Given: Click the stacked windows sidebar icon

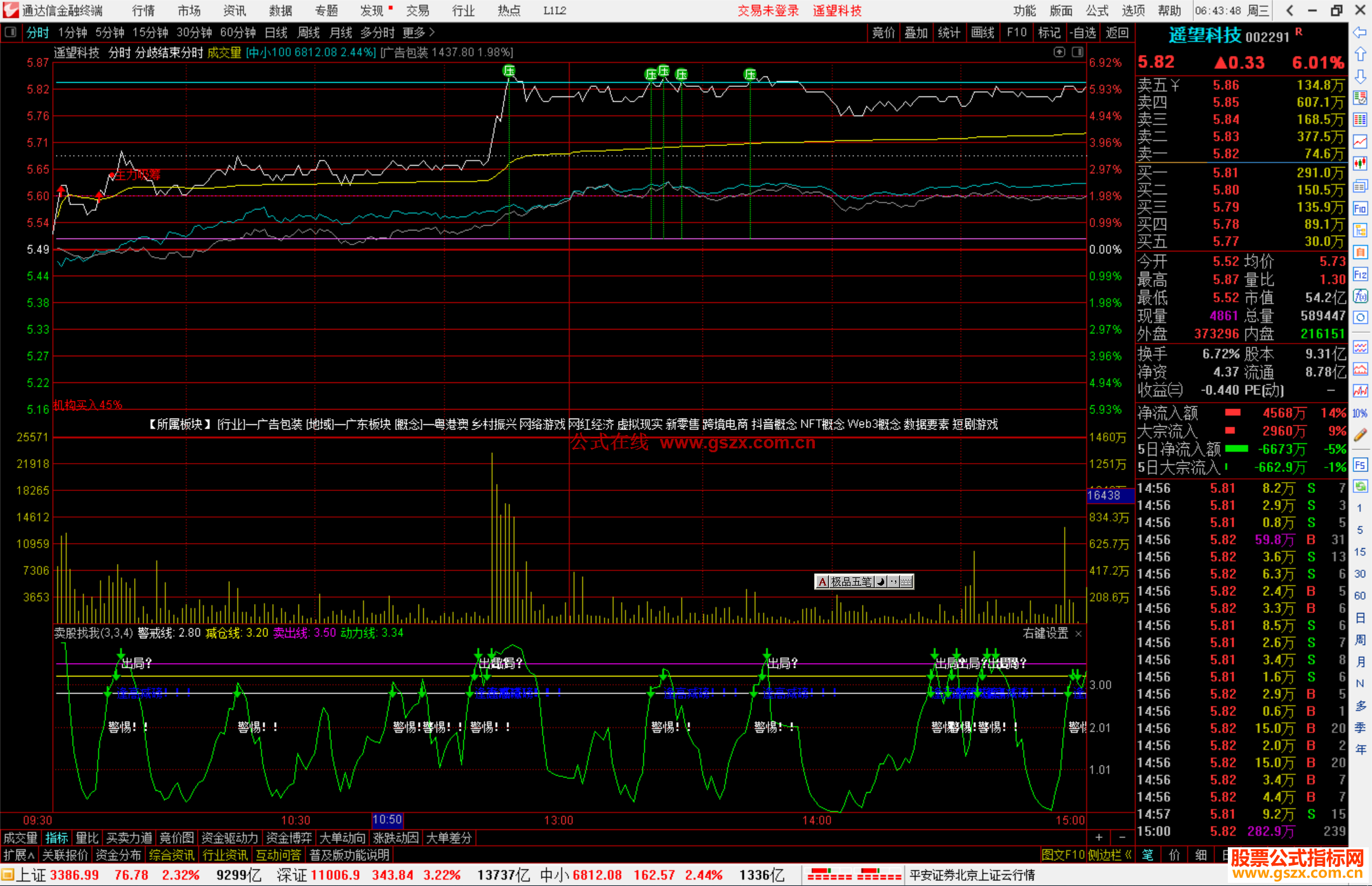Looking at the screenshot, I should 1360,186.
